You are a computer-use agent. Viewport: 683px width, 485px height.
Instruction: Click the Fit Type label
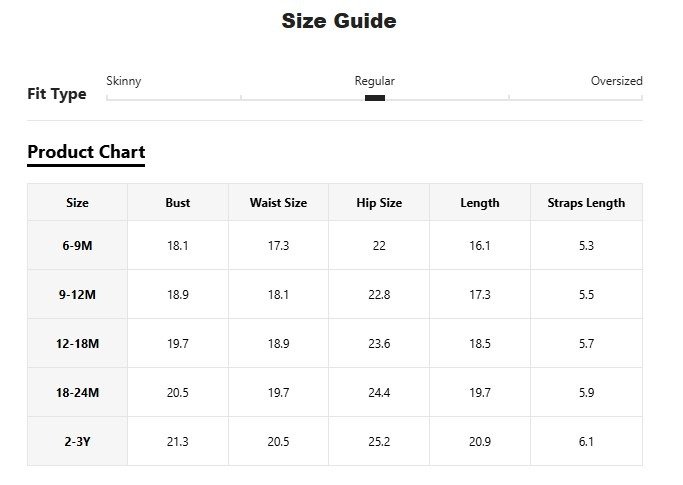click(57, 95)
